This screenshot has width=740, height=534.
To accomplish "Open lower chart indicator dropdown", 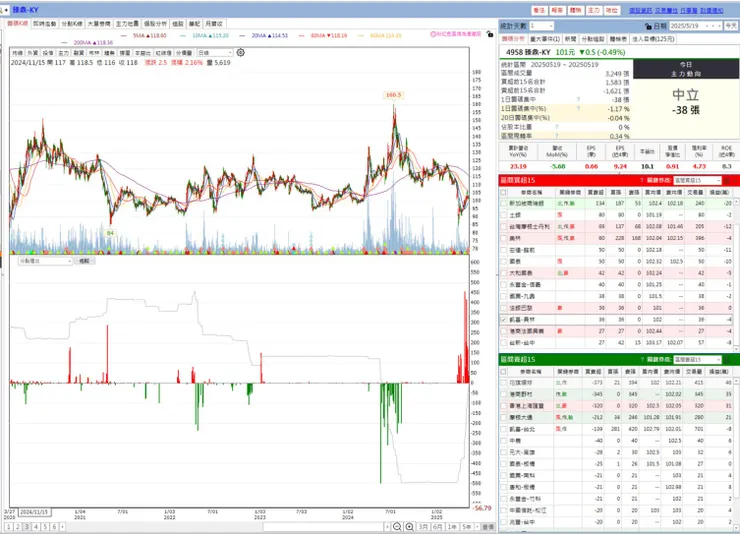I will tap(45, 261).
